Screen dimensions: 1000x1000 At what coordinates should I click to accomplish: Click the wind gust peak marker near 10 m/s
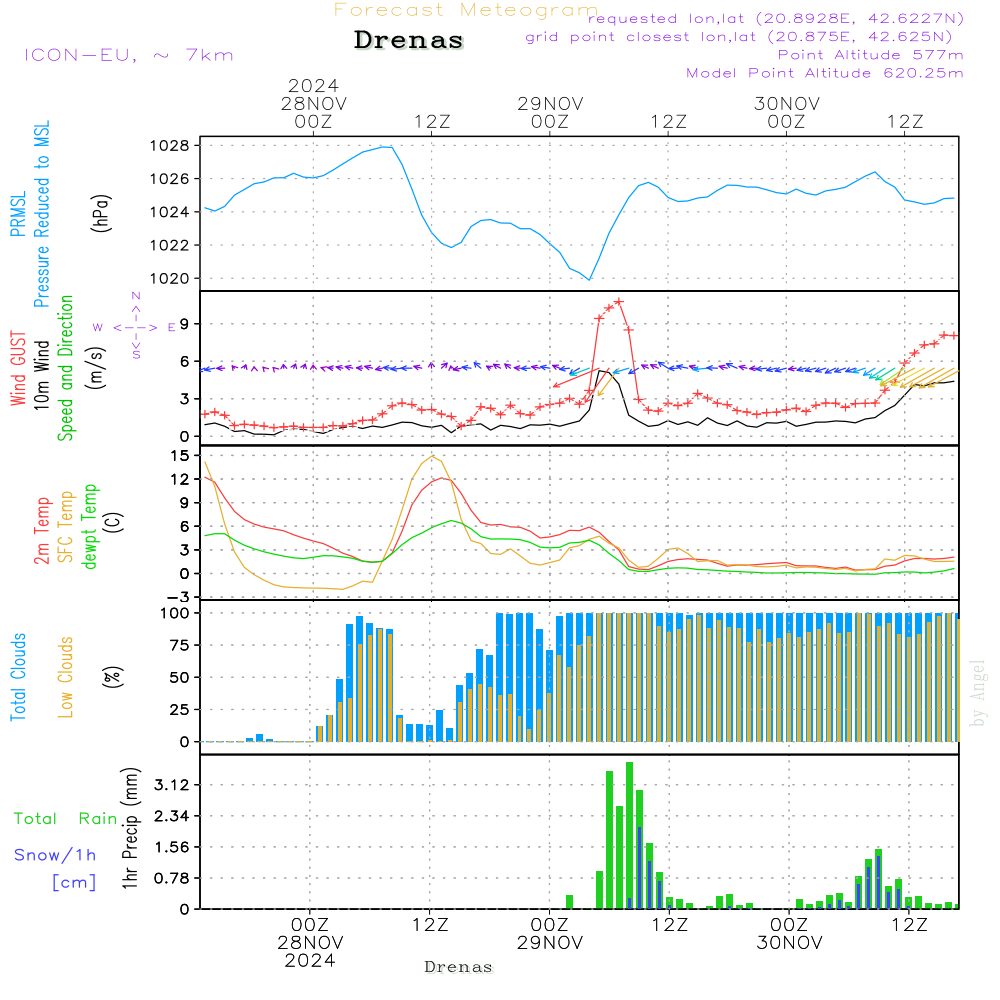pyautogui.click(x=618, y=301)
